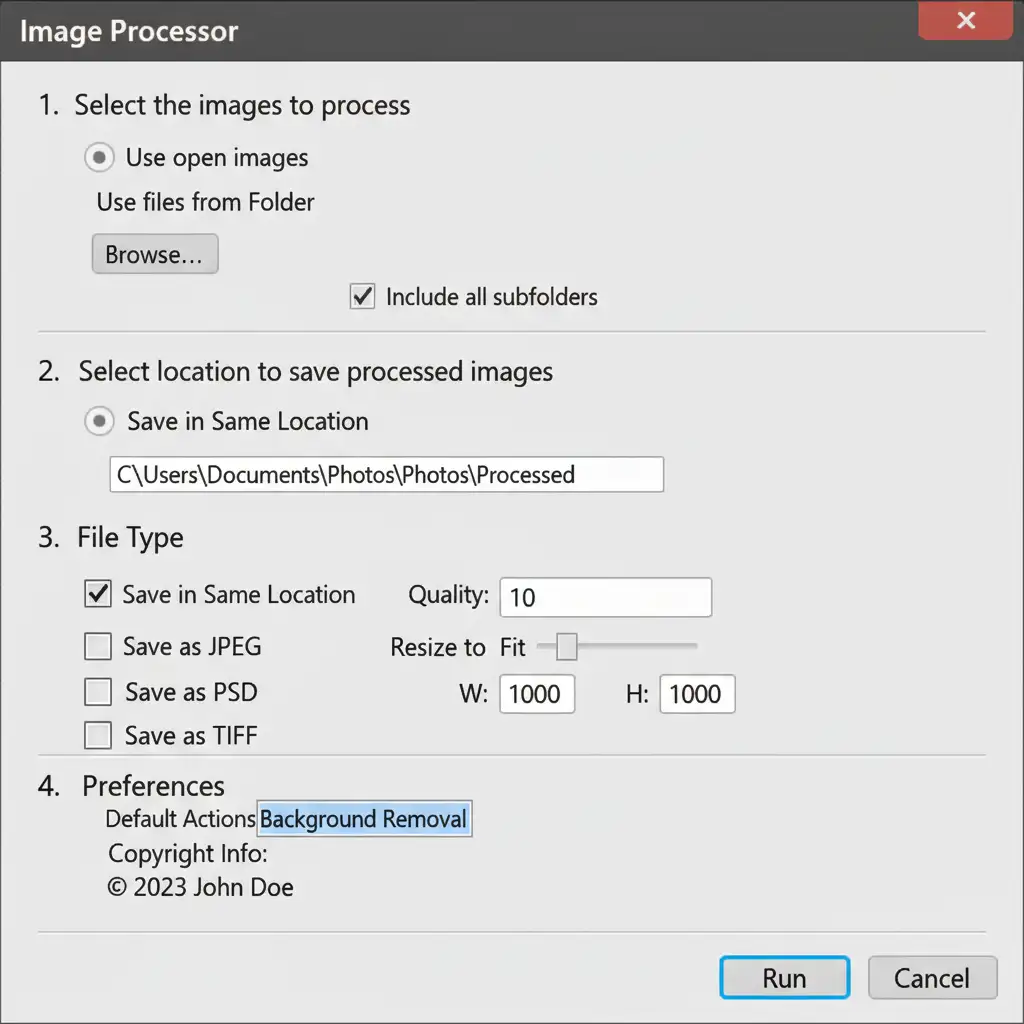Close the Image Processor dialog
The width and height of the screenshot is (1024, 1024).
965,21
